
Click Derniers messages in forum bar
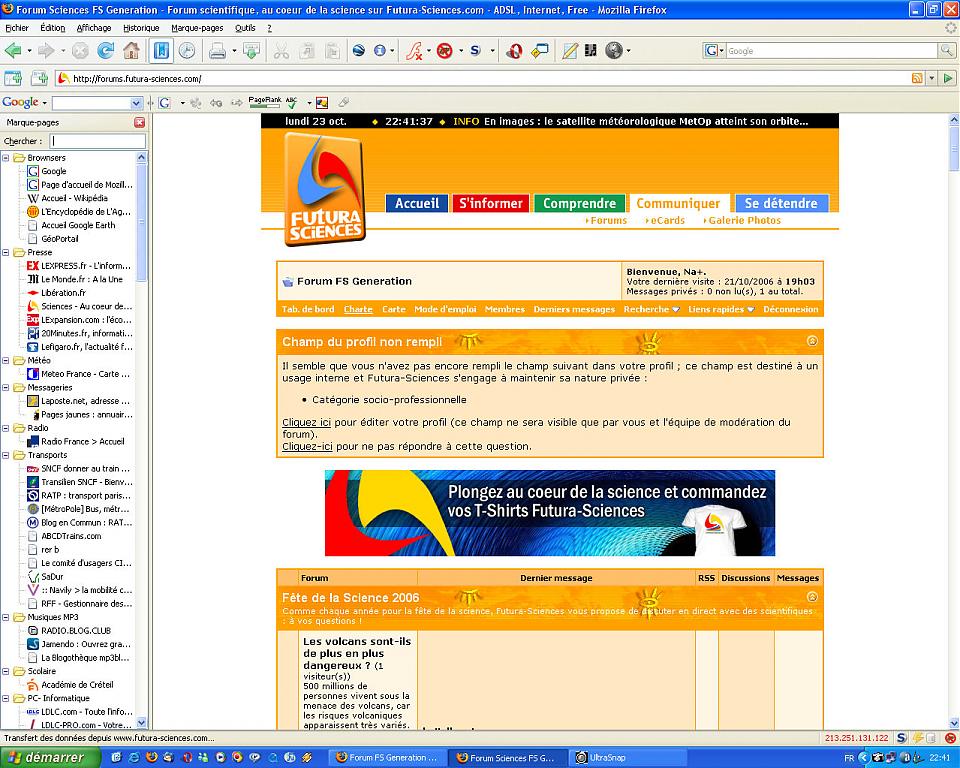click(574, 309)
